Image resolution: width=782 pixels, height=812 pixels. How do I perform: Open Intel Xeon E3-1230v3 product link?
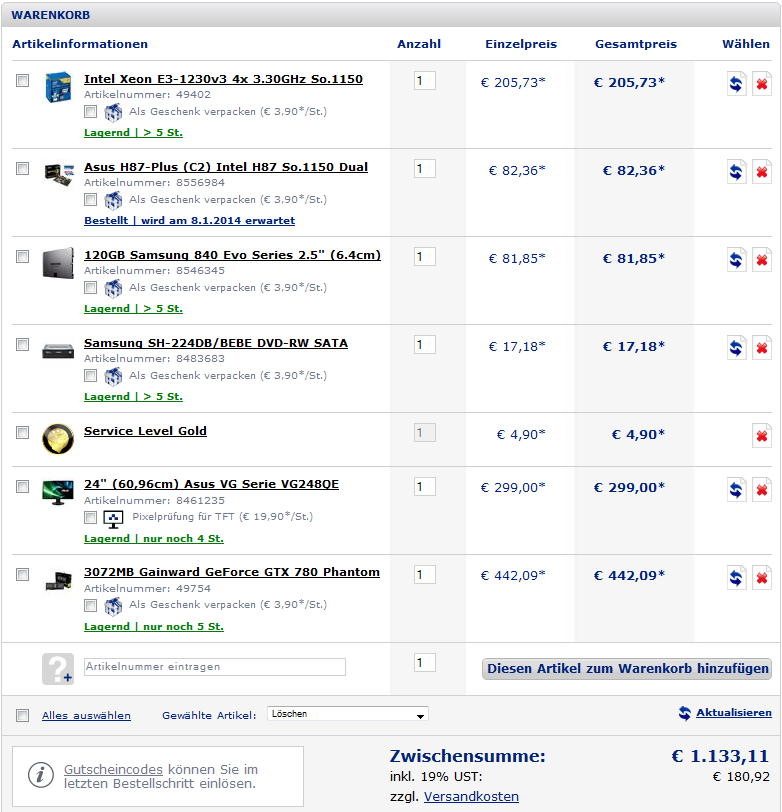pos(223,79)
